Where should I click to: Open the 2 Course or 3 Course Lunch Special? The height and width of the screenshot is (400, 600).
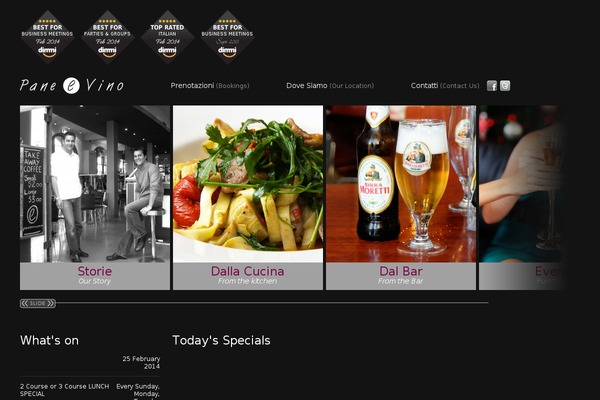64,390
